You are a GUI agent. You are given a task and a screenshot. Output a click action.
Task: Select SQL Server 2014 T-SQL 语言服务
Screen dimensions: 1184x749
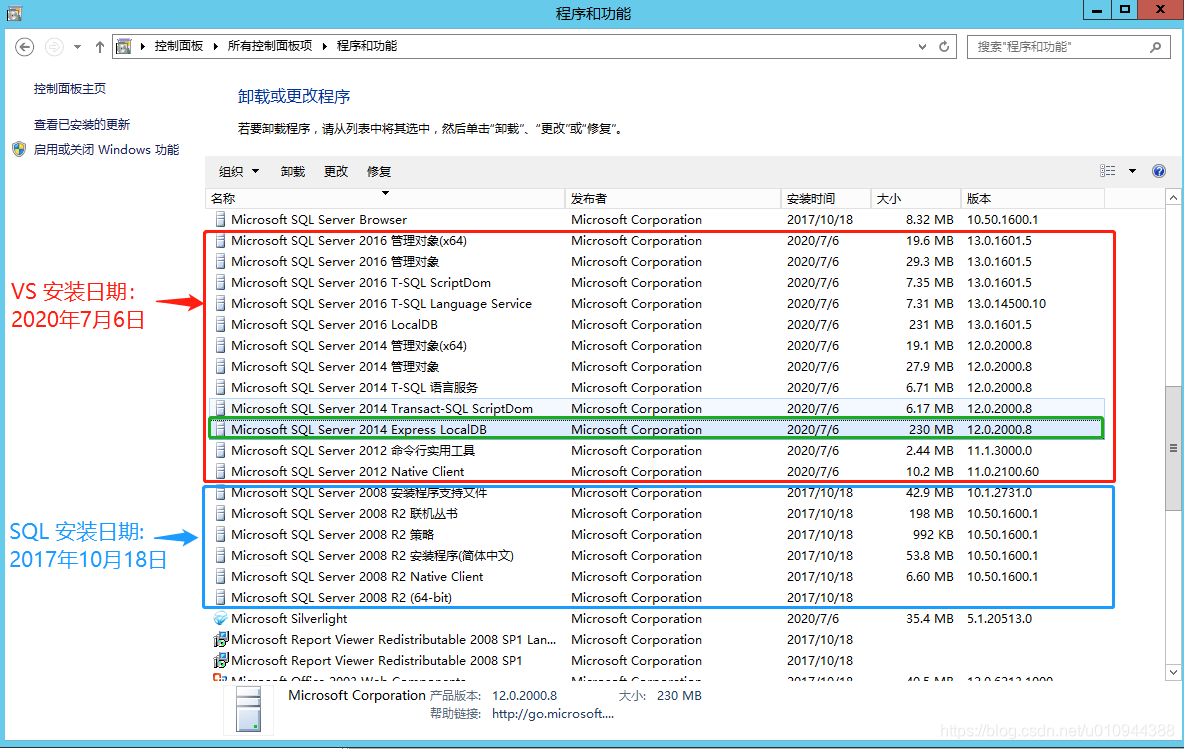coord(655,387)
